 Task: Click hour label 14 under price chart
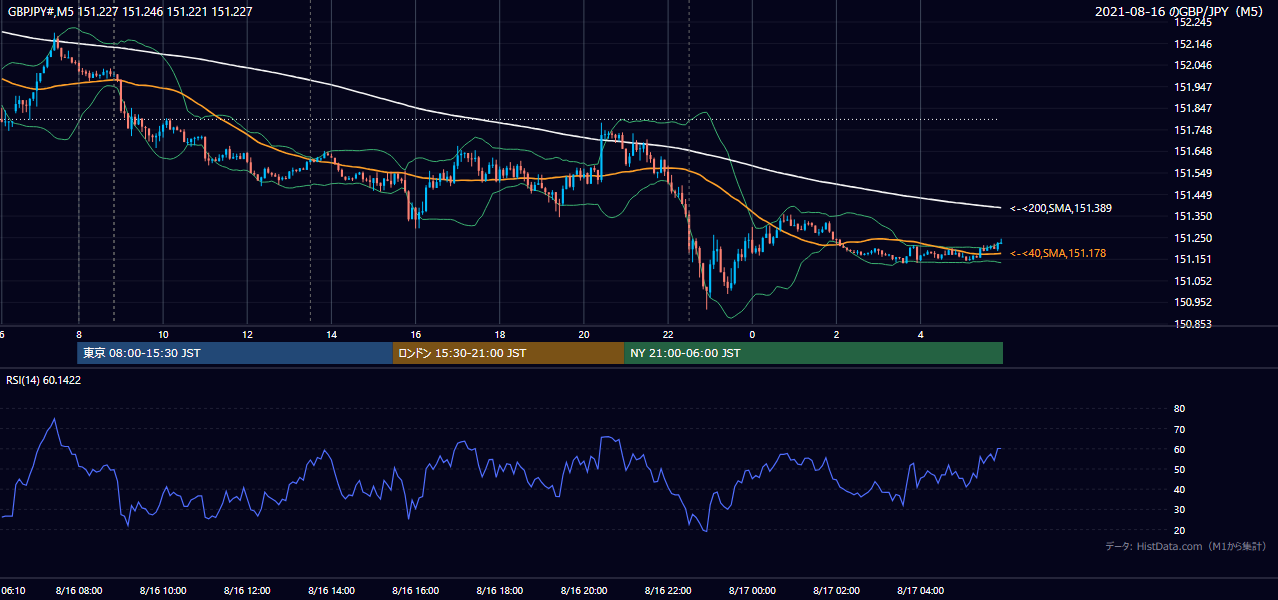tap(331, 334)
